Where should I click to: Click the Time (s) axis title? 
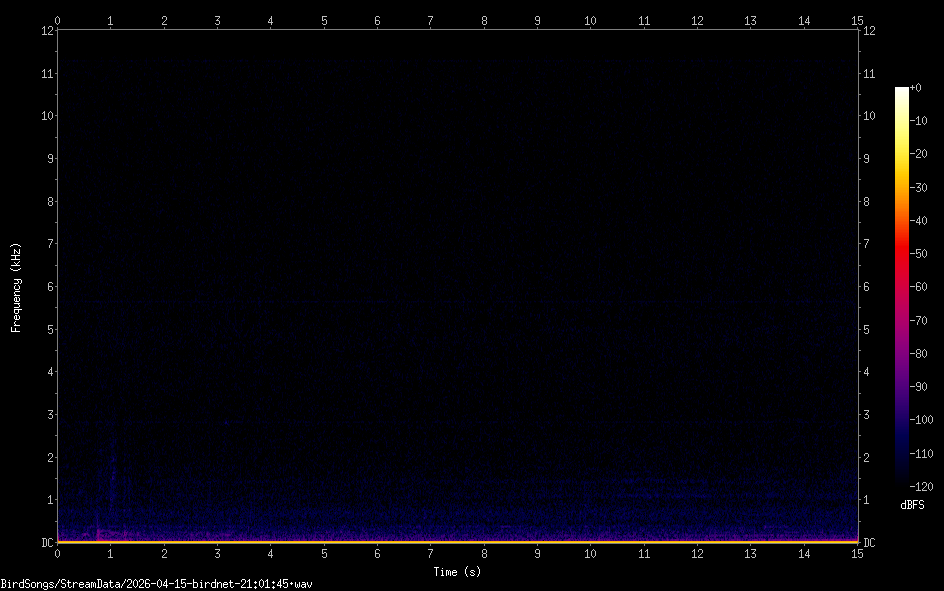pos(457,572)
